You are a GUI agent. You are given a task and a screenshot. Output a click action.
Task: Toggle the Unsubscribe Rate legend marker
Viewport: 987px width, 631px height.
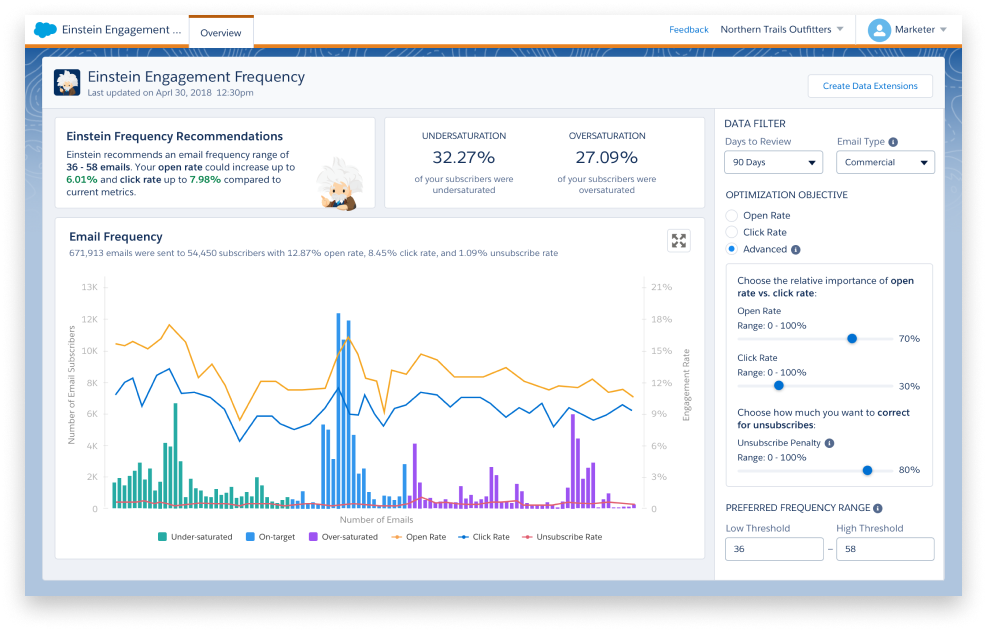[527, 537]
